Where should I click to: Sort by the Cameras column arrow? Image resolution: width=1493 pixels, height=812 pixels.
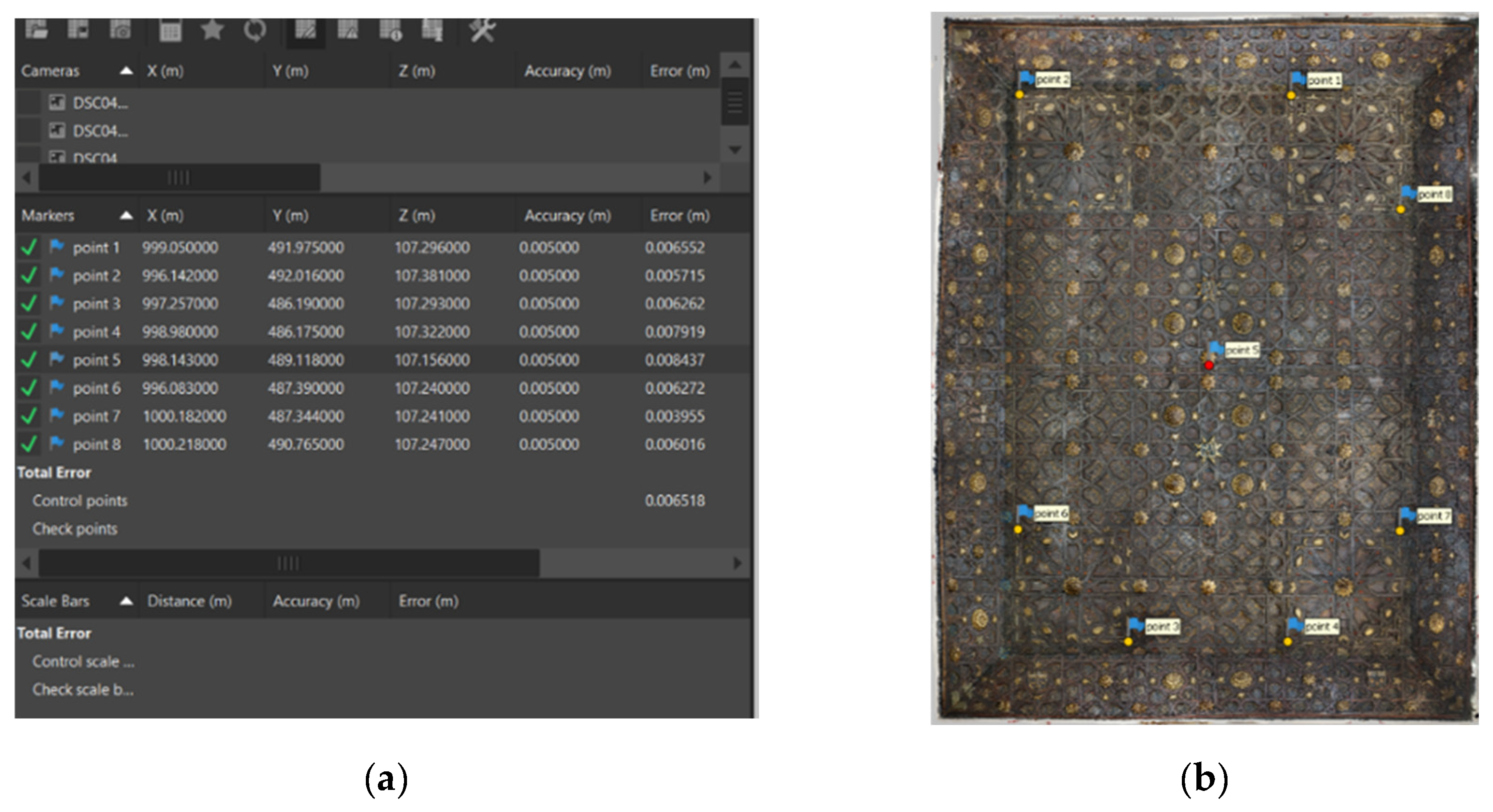coord(126,71)
